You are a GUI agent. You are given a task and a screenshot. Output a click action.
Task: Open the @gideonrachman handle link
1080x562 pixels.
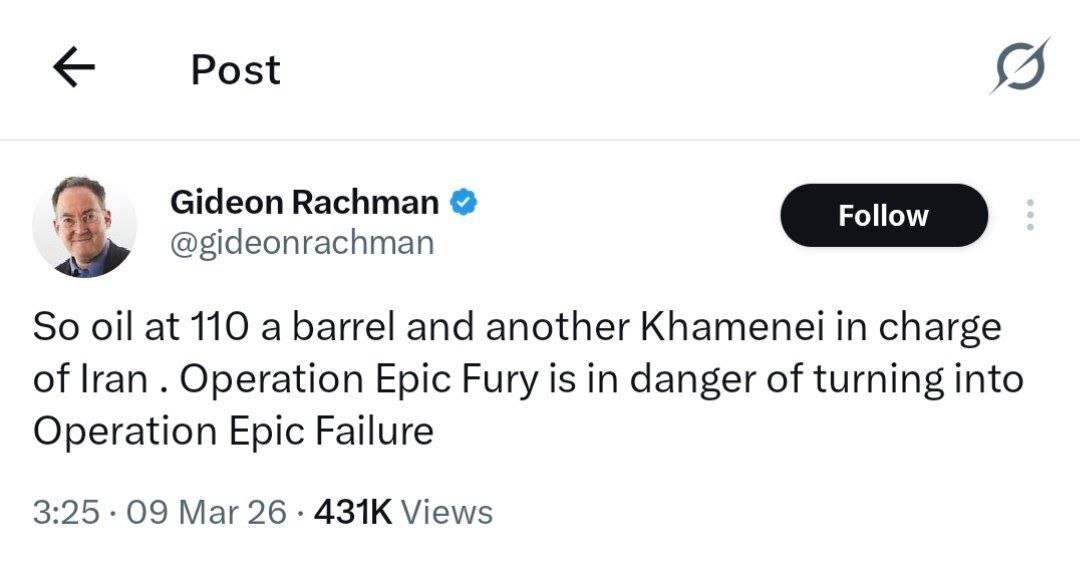click(x=302, y=243)
